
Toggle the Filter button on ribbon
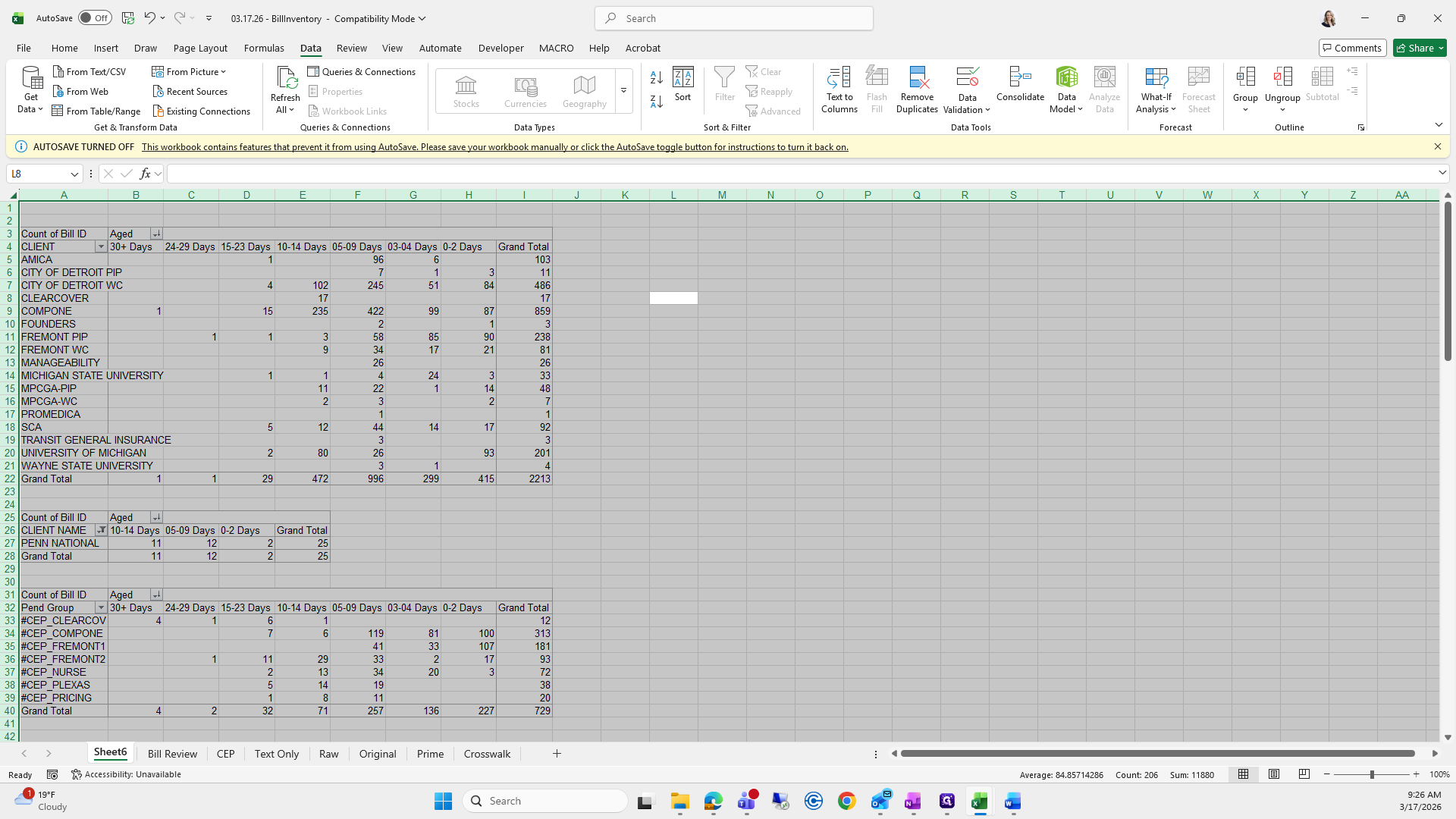(724, 83)
